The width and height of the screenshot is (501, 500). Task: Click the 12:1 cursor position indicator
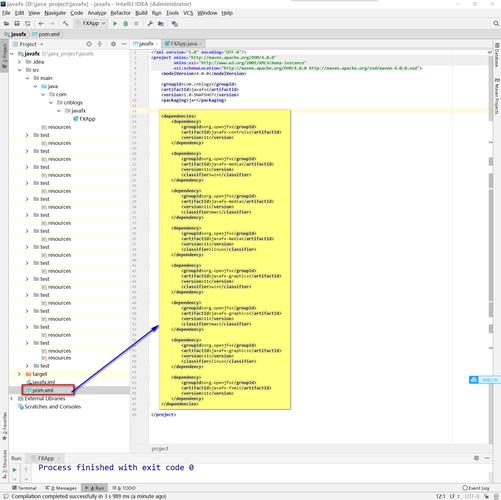click(x=441, y=496)
